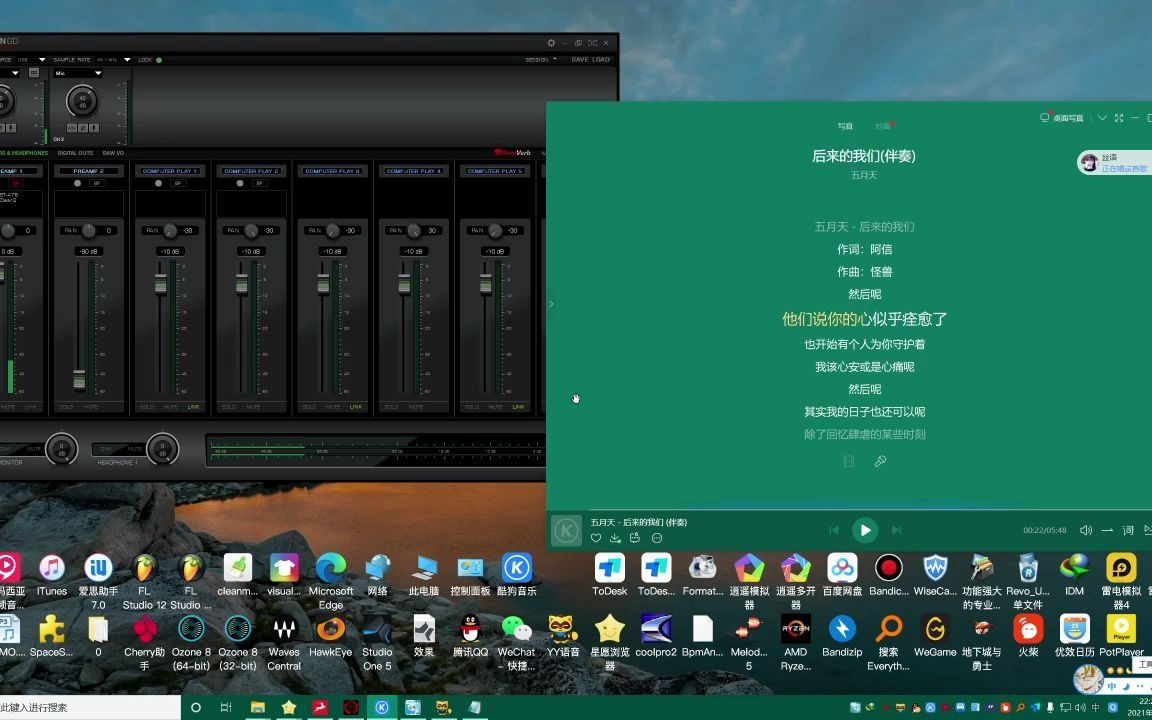Image resolution: width=1152 pixels, height=720 pixels.
Task: Open the share icon in Kugou player
Action: [x=636, y=538]
